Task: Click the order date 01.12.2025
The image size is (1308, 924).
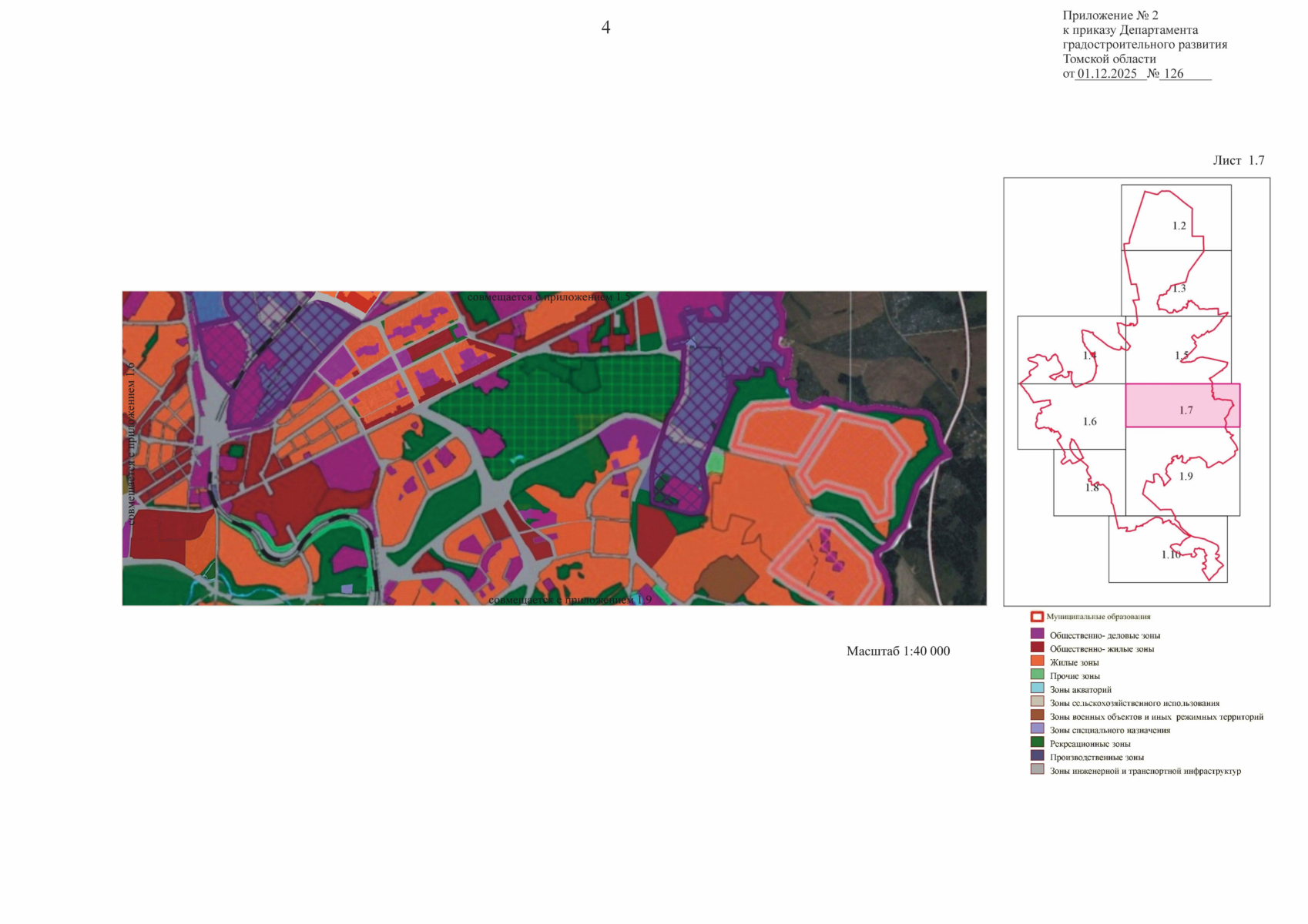Action: 1106,74
